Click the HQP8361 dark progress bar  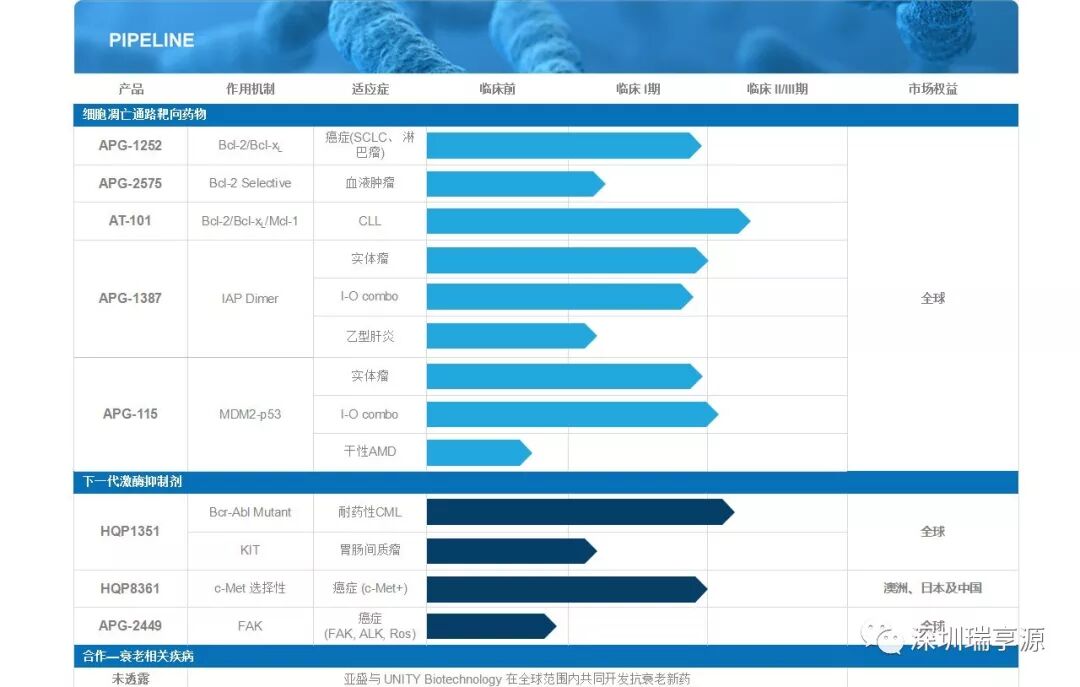[x=567, y=589]
